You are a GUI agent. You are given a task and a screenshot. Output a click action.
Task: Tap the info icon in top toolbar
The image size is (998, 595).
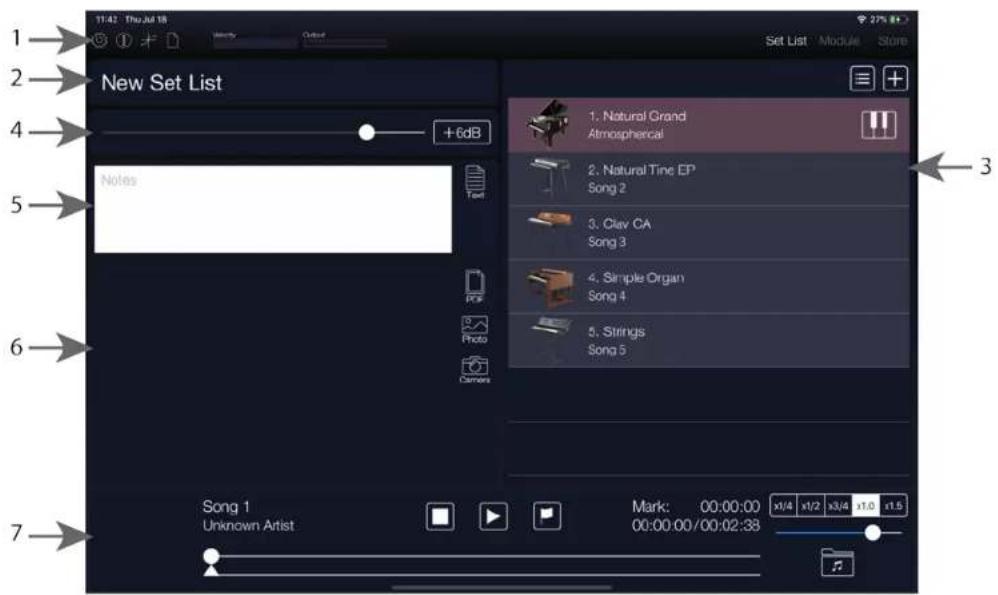[123, 41]
